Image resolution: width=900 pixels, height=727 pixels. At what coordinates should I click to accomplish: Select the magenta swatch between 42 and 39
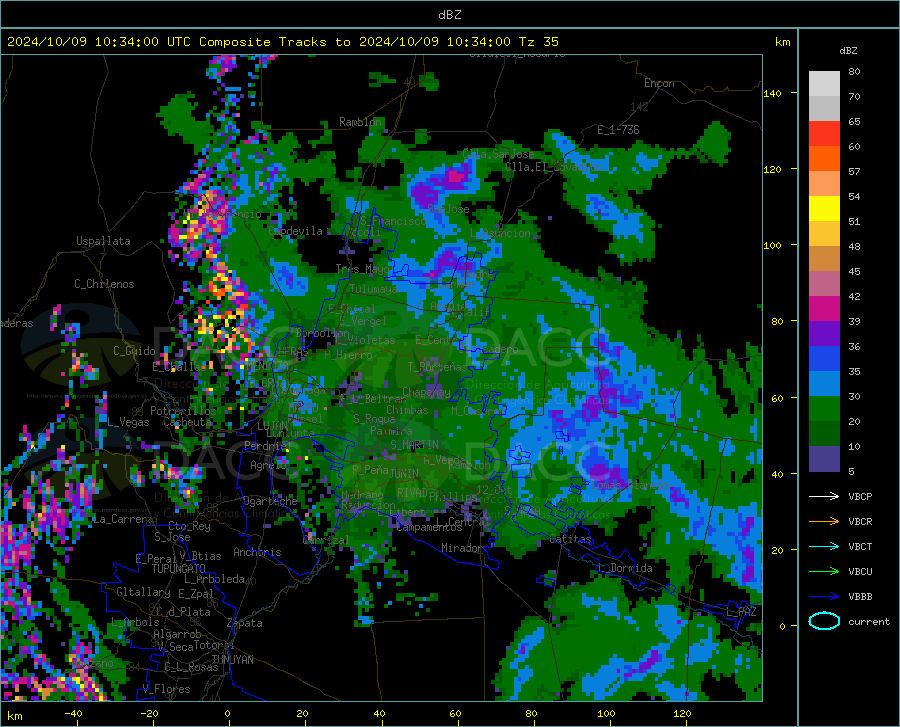(x=824, y=309)
